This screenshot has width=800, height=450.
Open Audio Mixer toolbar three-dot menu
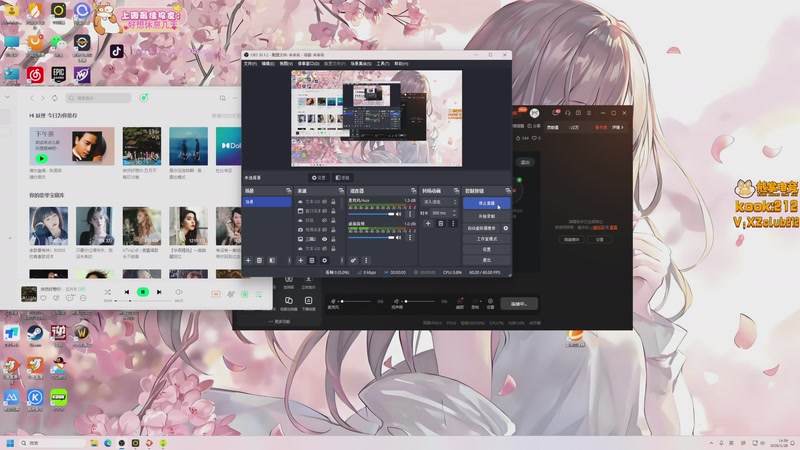(366, 260)
